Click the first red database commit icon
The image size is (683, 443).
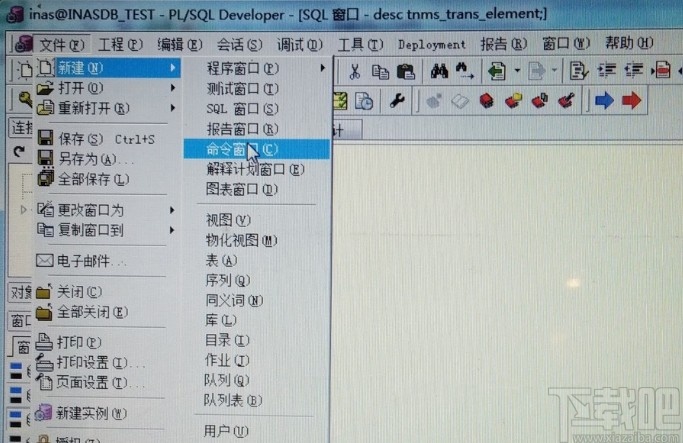point(487,101)
